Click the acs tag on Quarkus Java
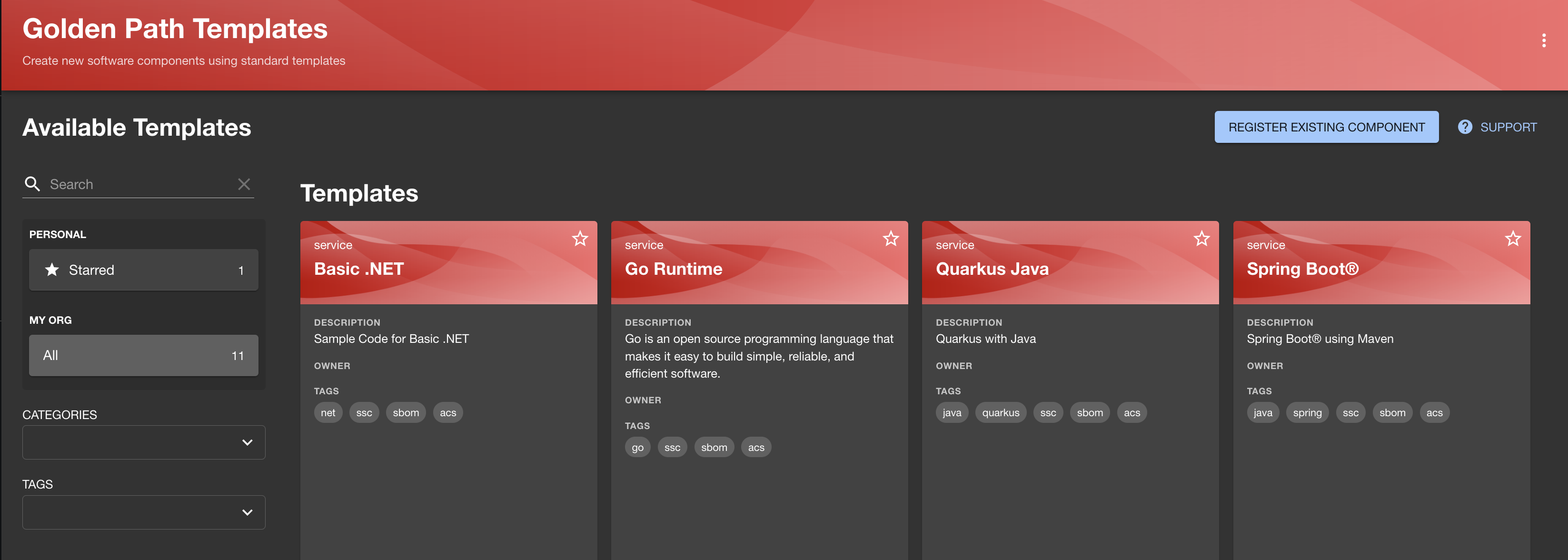The image size is (1568, 560). [x=1132, y=413]
